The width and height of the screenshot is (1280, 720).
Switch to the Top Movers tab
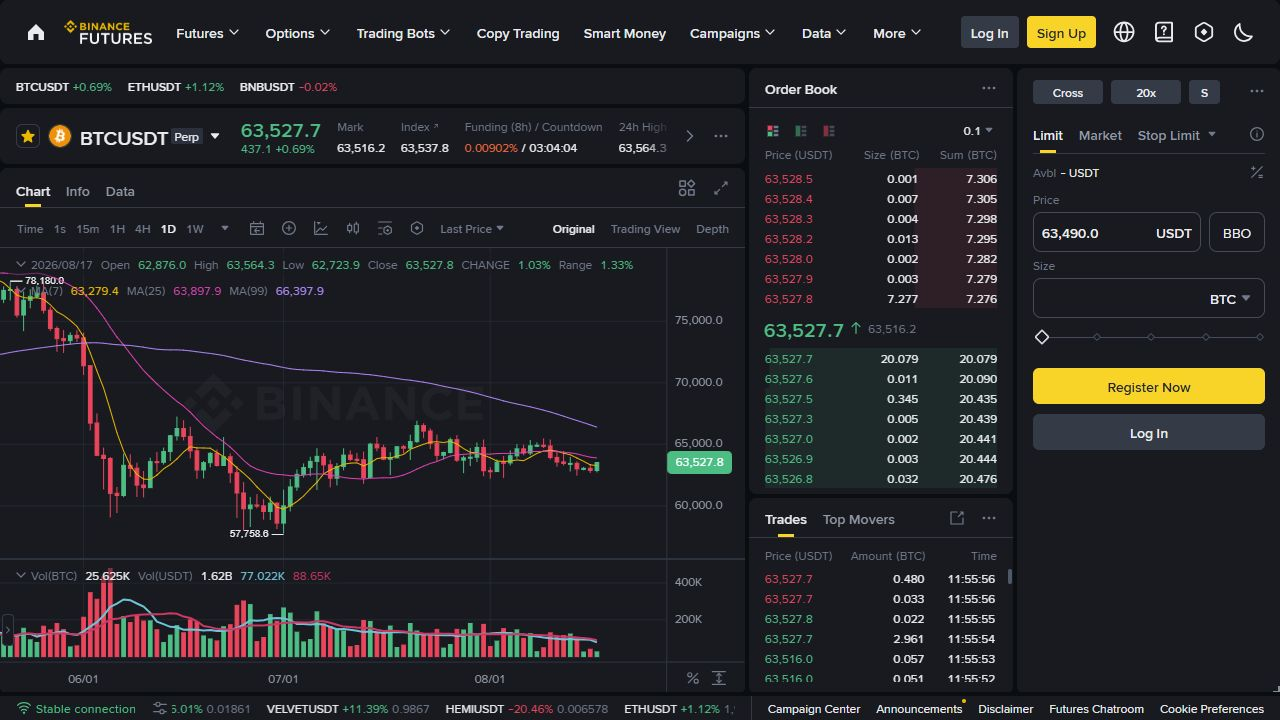[859, 519]
